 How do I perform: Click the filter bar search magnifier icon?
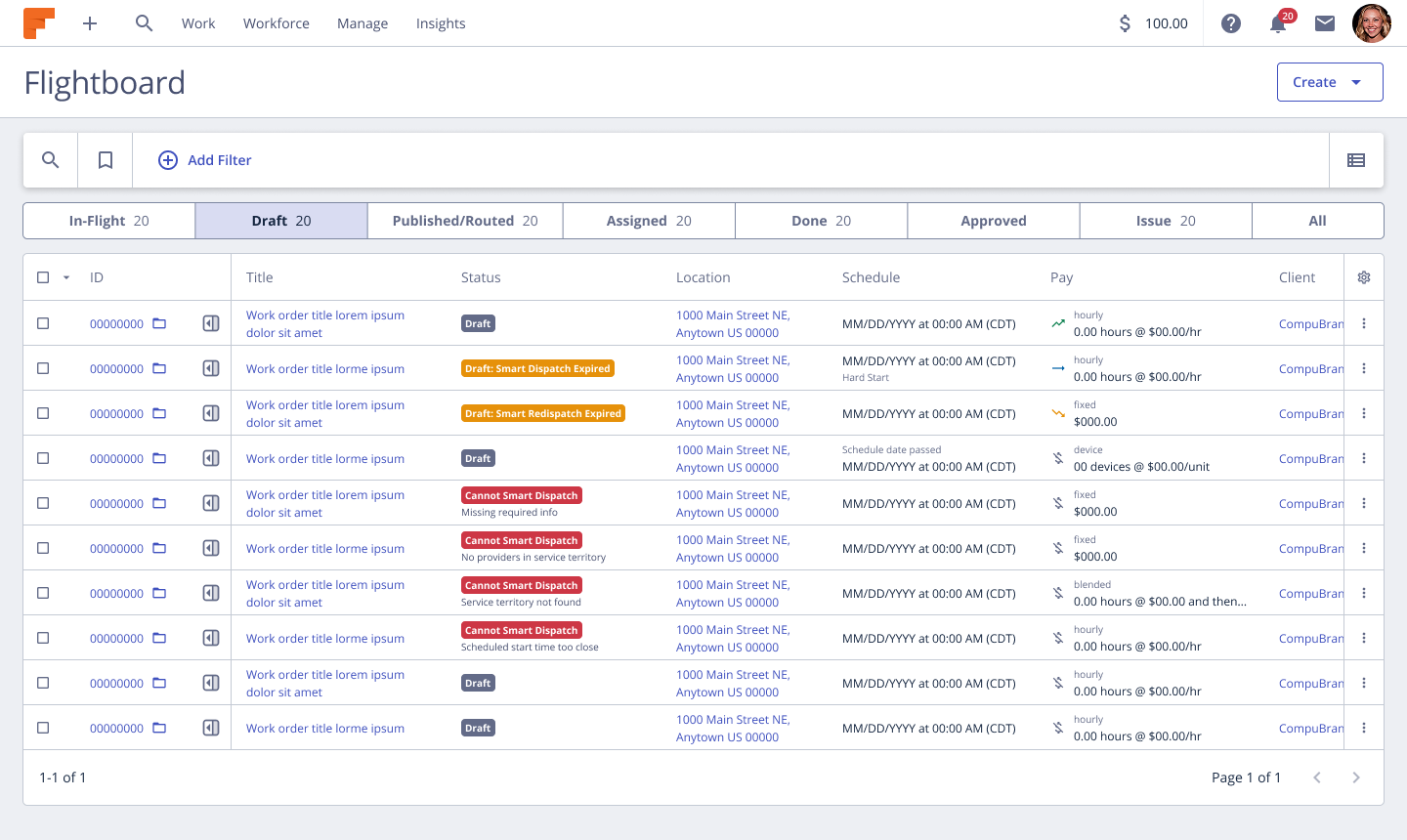tap(51, 160)
